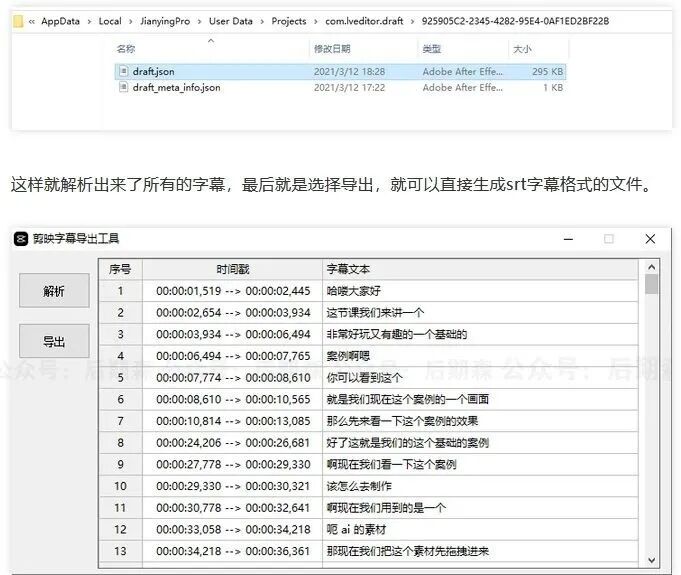
Task: Click the 2021/3/12 17:22 modified date
Action: click(x=350, y=87)
